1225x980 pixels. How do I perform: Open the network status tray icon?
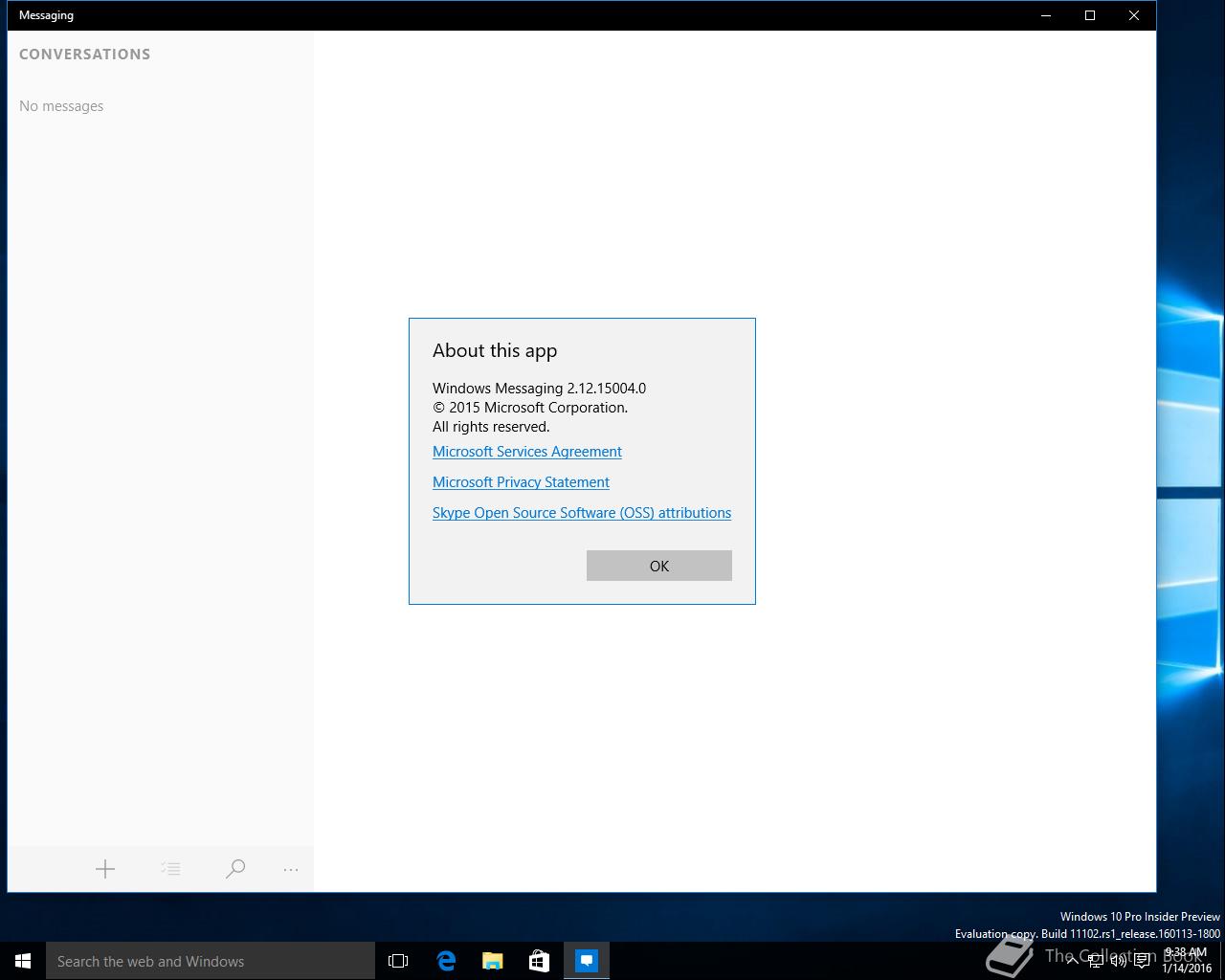(x=1095, y=961)
